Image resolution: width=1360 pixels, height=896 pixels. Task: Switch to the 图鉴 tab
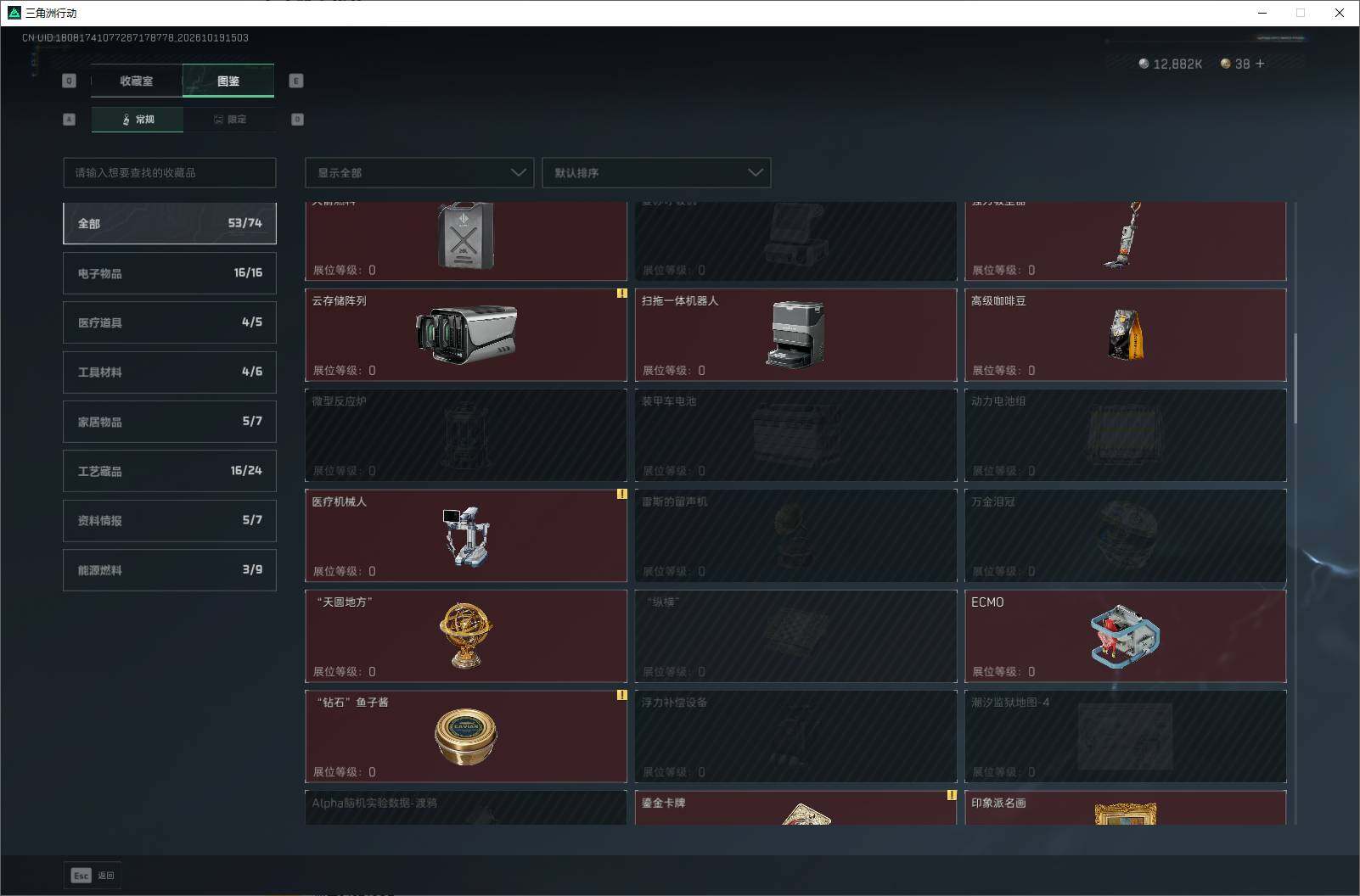[x=228, y=81]
